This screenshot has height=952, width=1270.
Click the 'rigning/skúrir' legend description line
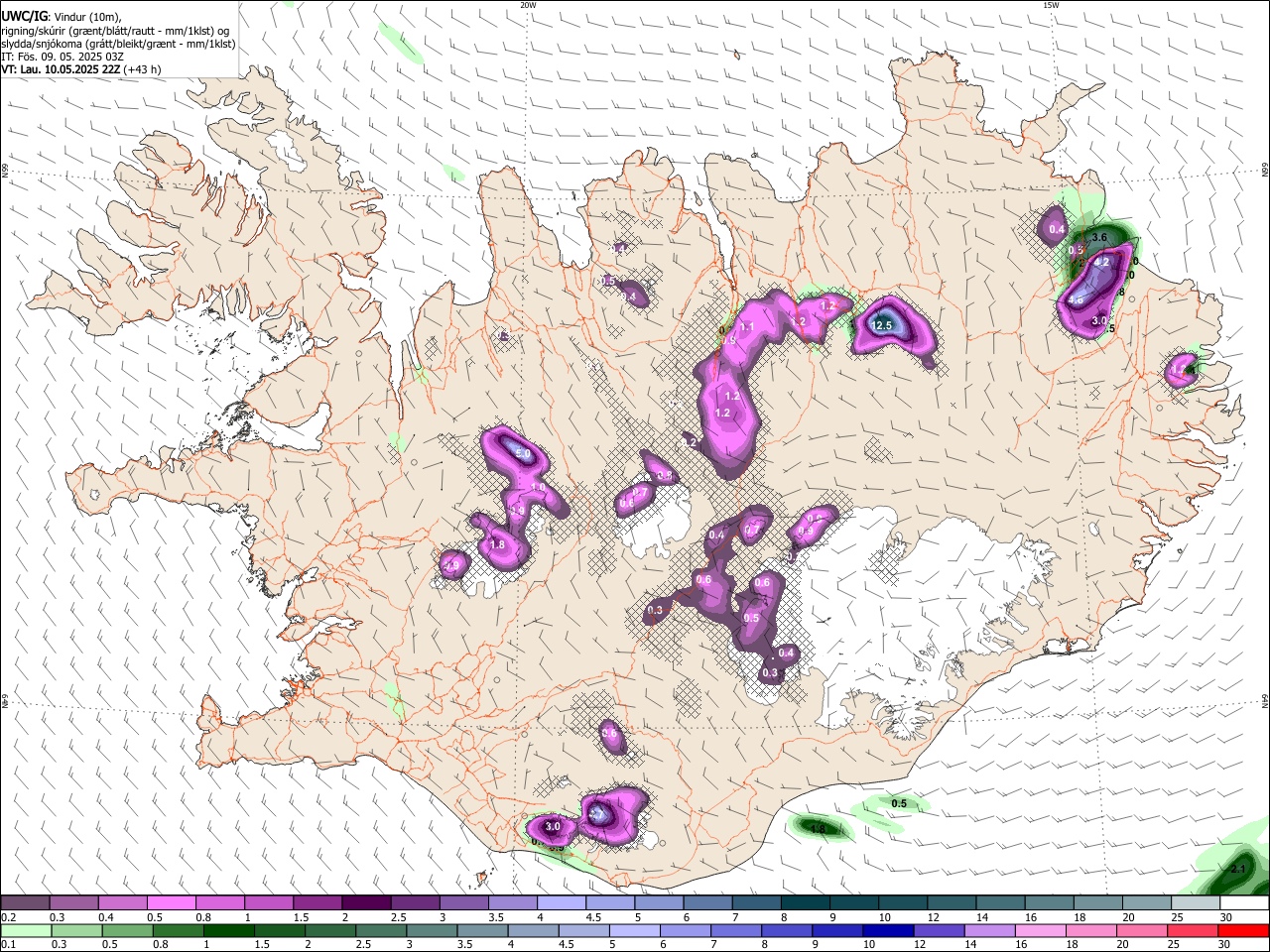coord(115,31)
